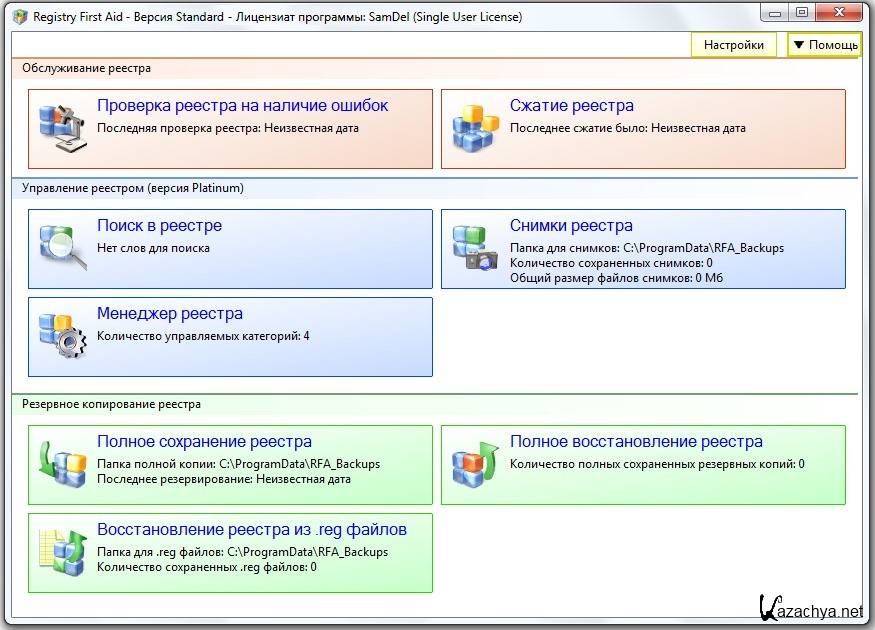Viewport: 875px width, 630px height.
Task: Click the registry error check icon
Action: [62, 128]
